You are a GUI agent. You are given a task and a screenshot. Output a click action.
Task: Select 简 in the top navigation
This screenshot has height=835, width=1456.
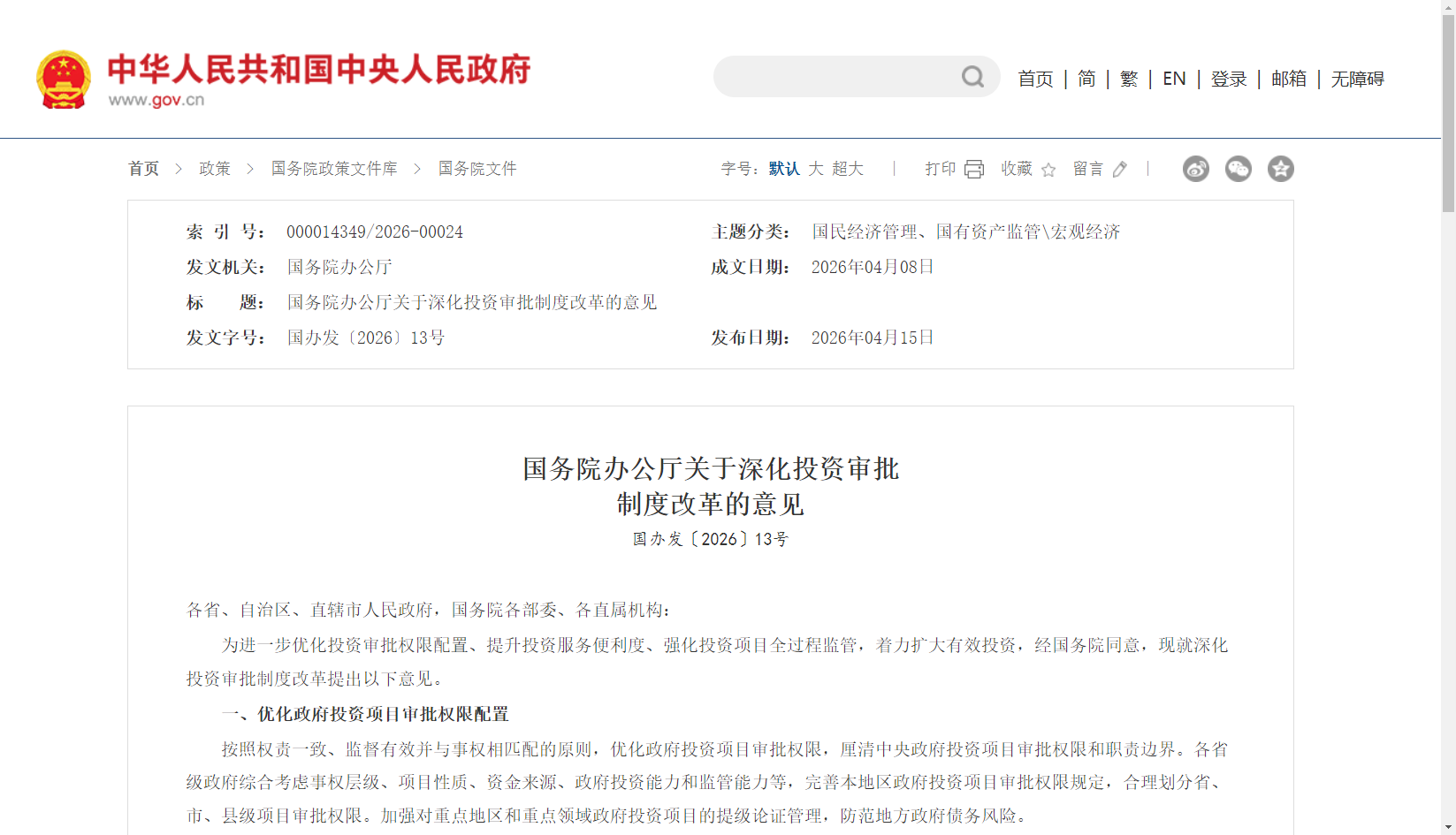tap(1086, 79)
